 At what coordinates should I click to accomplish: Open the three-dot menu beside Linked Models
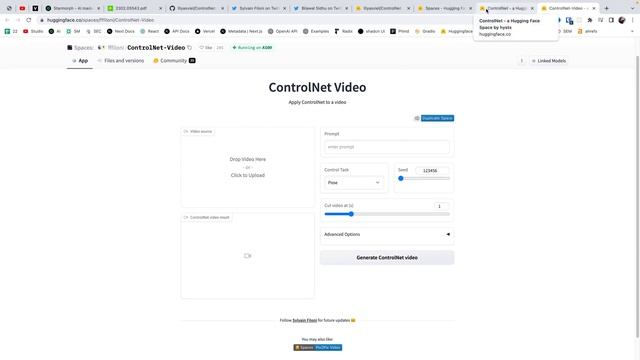point(521,61)
